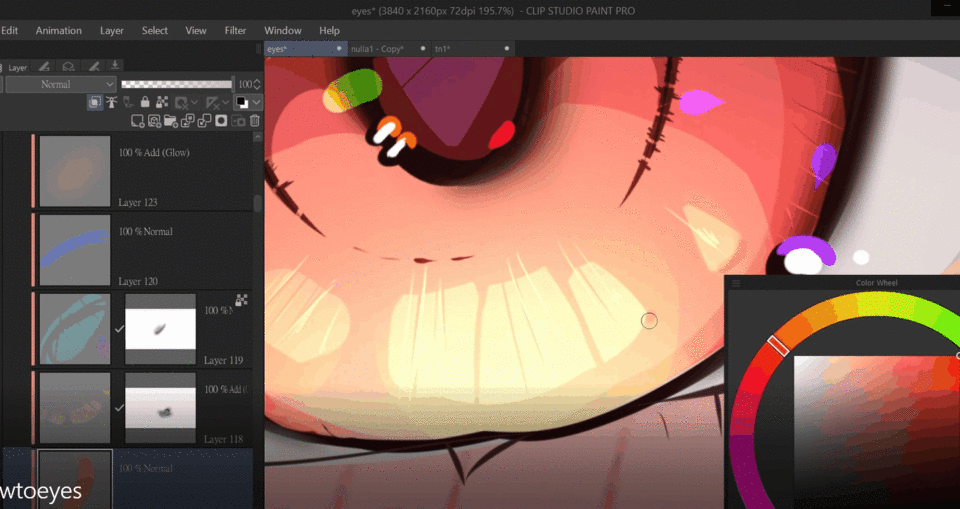Switch to the download-arrow panel tab icon

click(x=115, y=66)
